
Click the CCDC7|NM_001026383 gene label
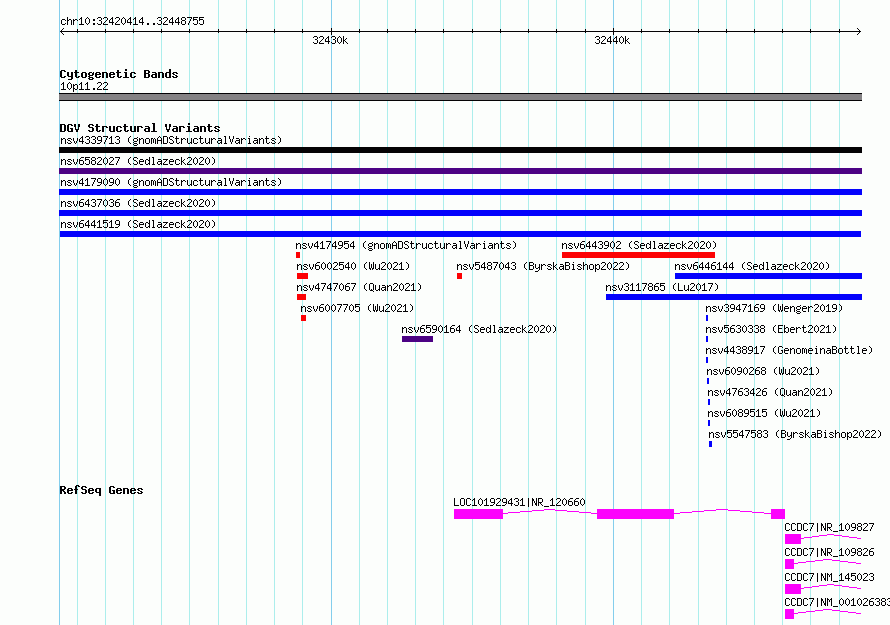(837, 602)
